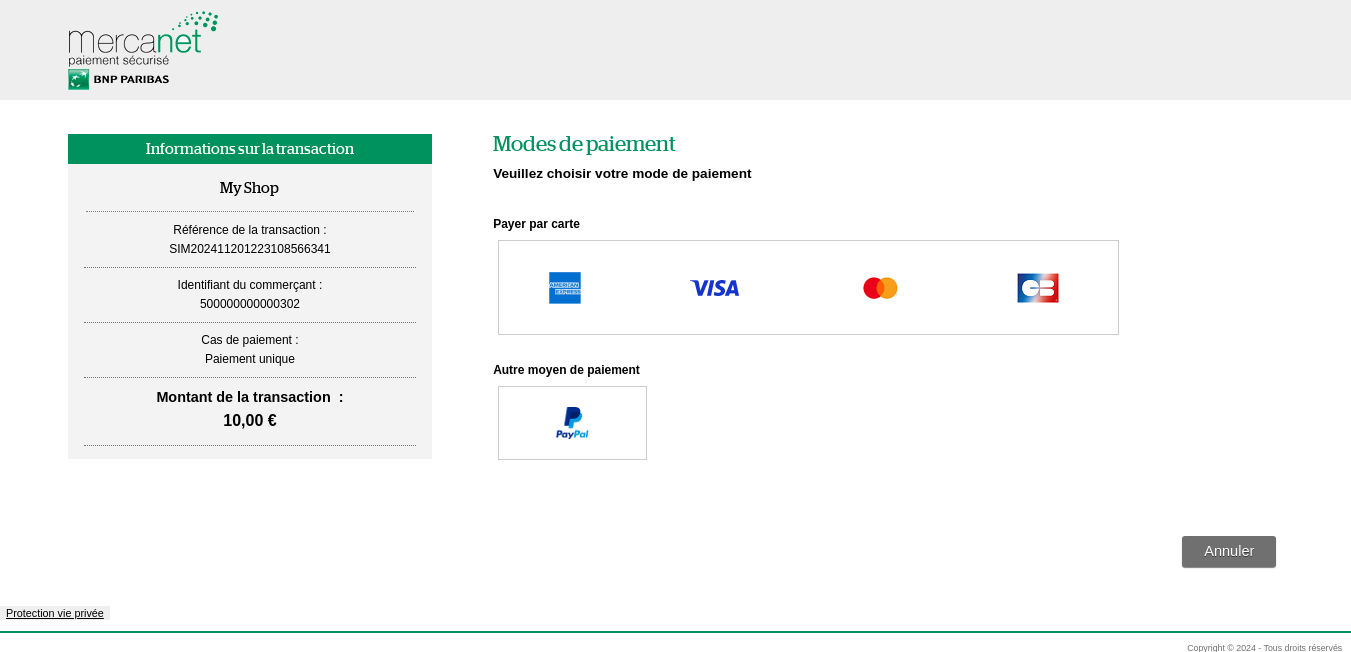This screenshot has width=1351, height=652.
Task: Click the copyright notice in footer
Action: tap(1264, 647)
